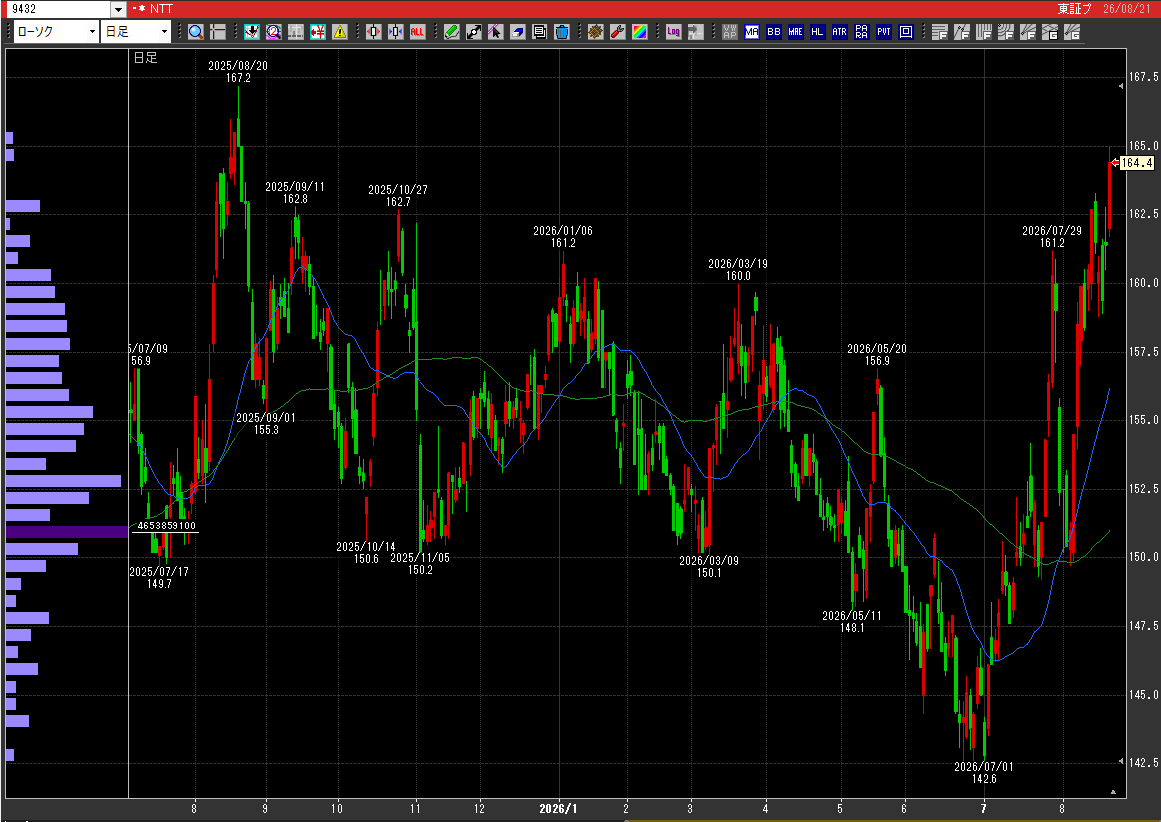Viewport: 1161px width, 822px height.
Task: Click the blue trash bin icon
Action: click(x=562, y=32)
